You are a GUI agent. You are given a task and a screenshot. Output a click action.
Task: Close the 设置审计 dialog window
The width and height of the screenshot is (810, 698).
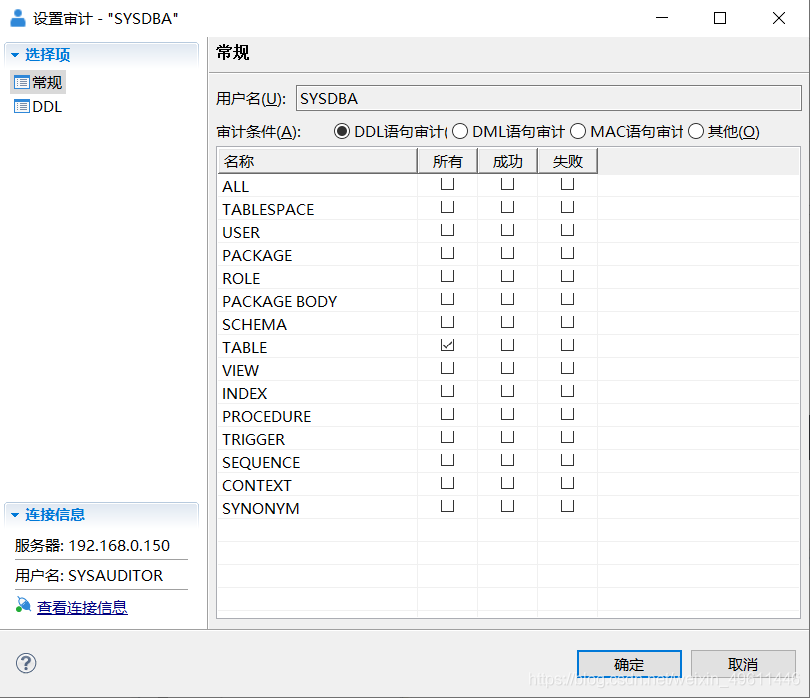click(779, 18)
